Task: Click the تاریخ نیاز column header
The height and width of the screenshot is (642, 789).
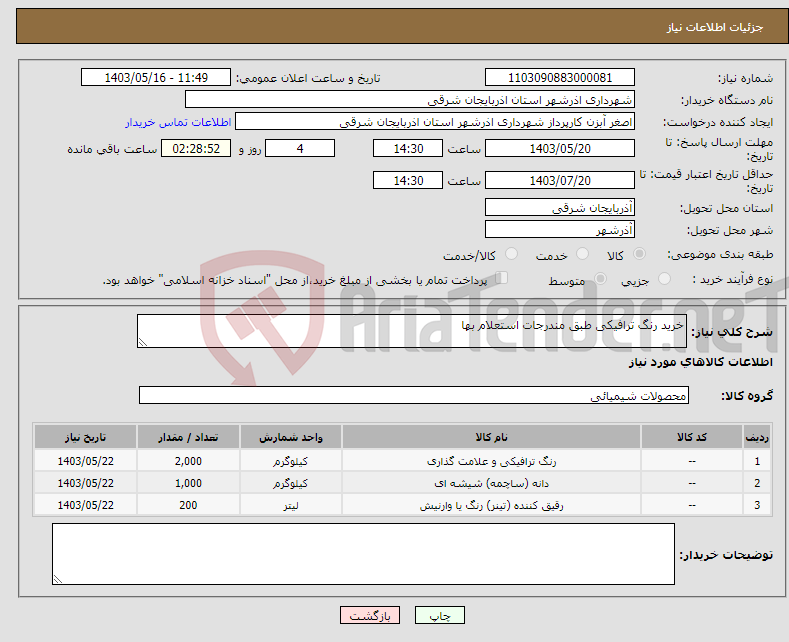Action: [x=86, y=437]
